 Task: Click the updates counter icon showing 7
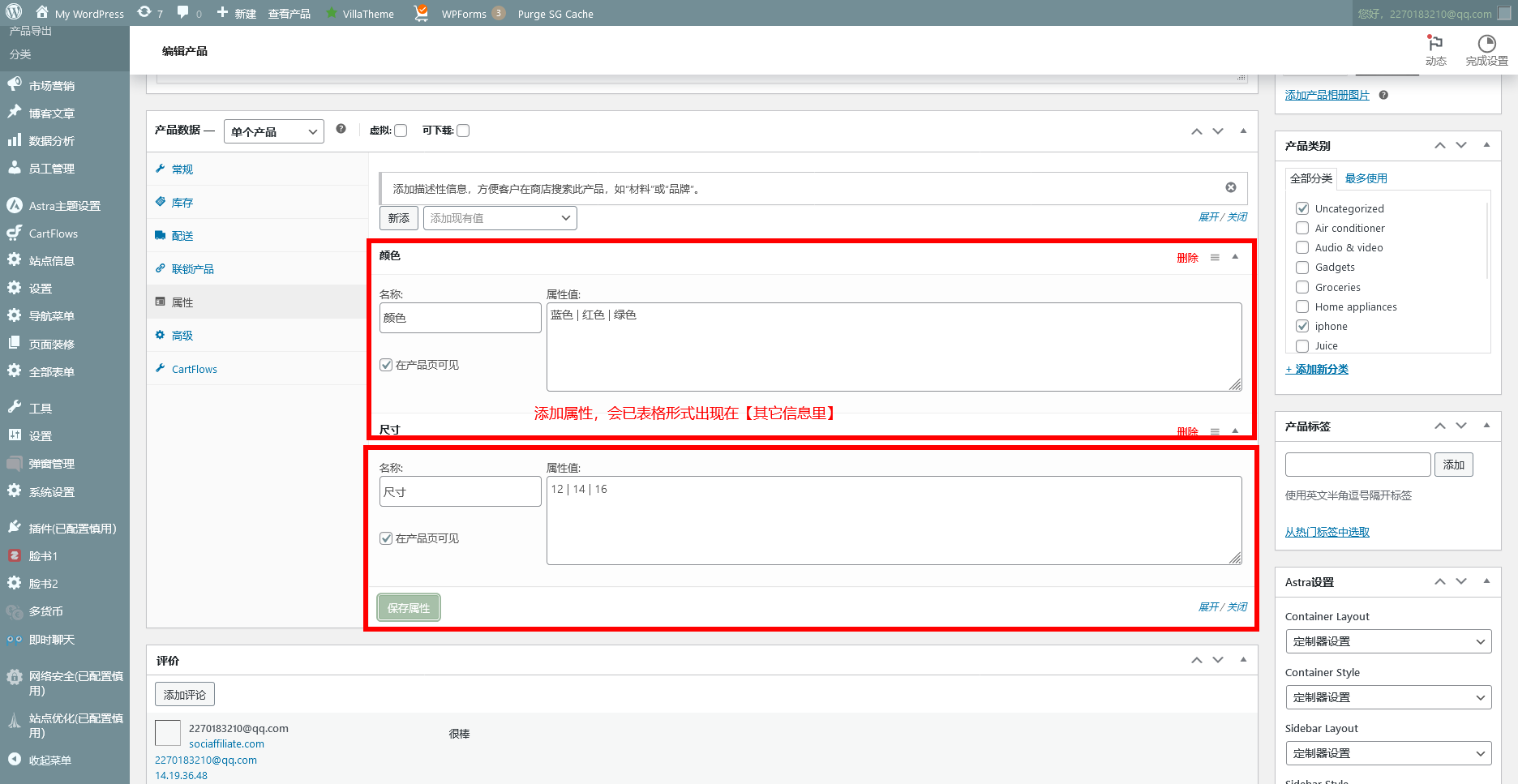pyautogui.click(x=144, y=13)
